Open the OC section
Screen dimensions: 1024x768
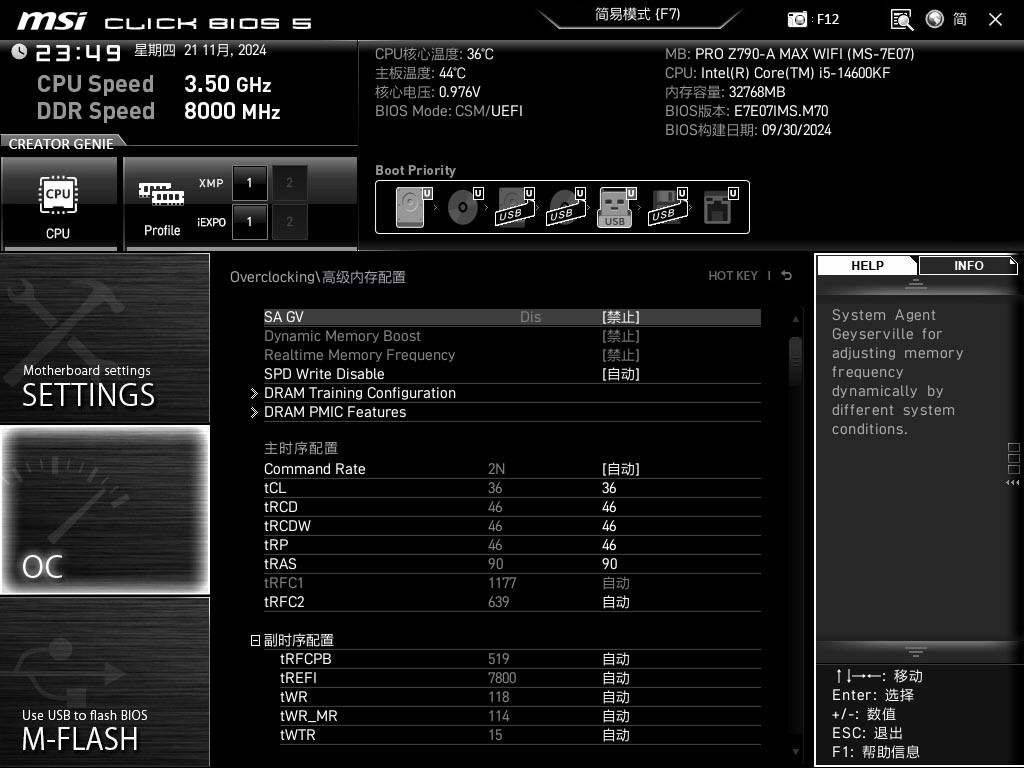[105, 510]
